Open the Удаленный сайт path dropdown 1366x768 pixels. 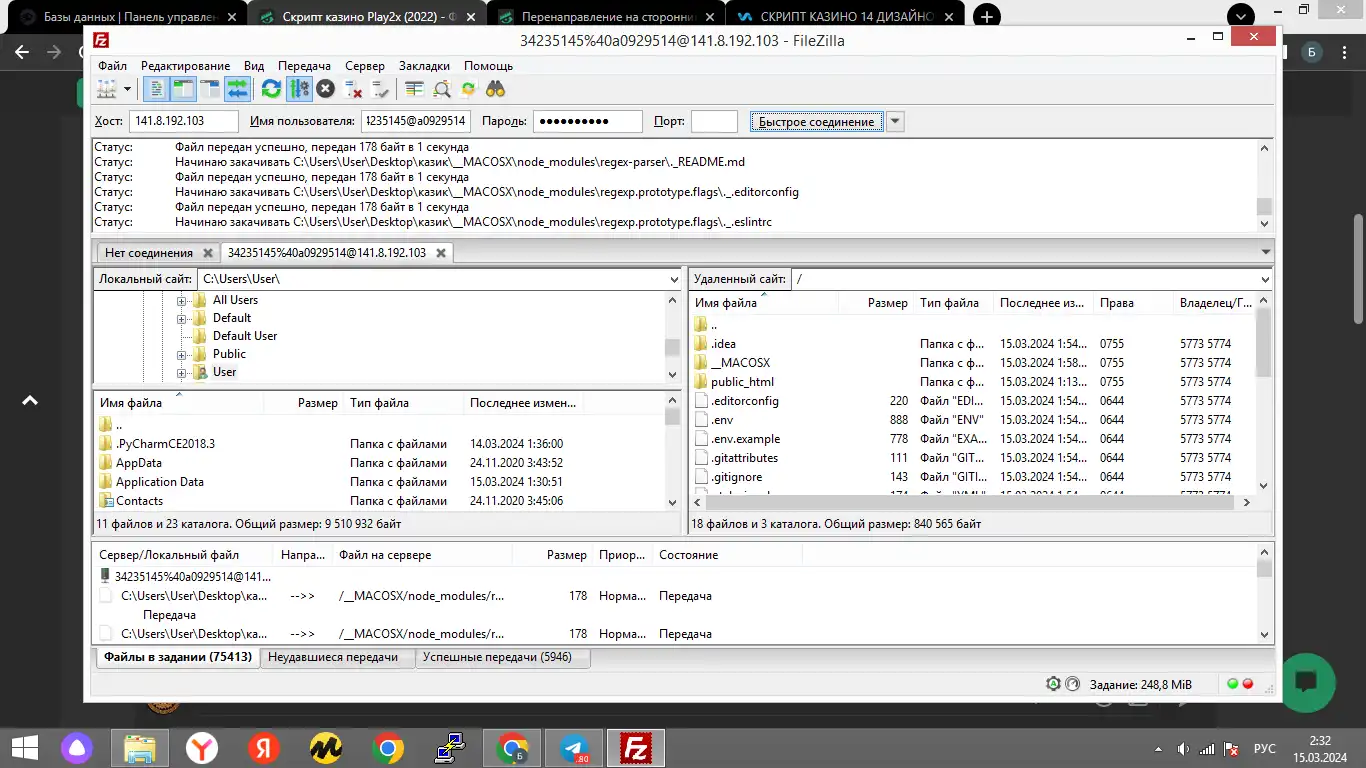tap(1265, 279)
